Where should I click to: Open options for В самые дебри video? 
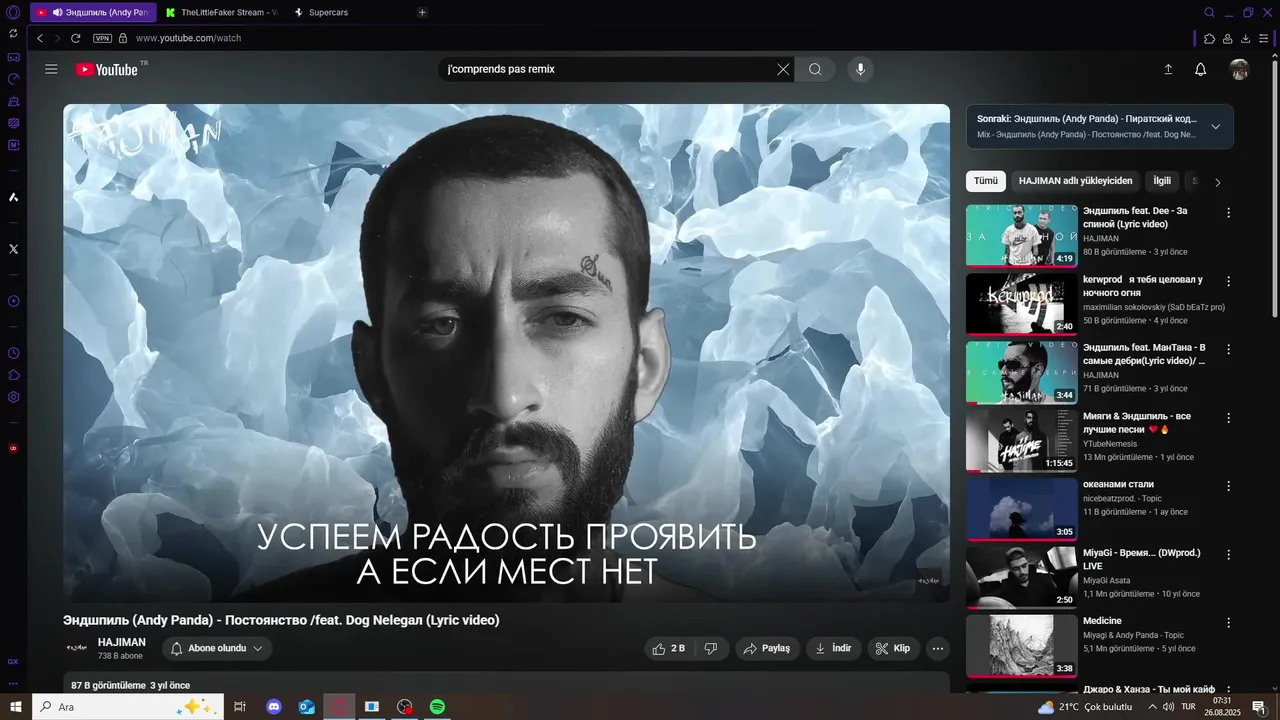(x=1228, y=349)
